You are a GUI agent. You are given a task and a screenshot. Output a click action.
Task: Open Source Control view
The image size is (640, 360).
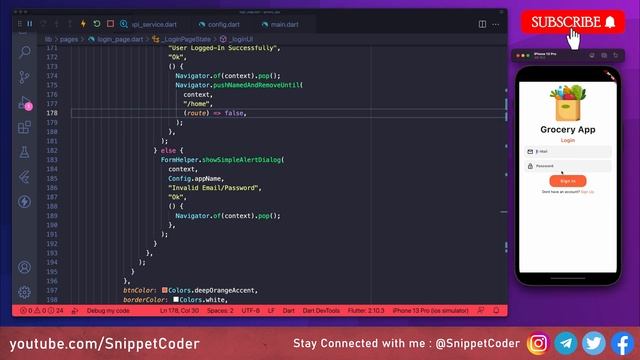24,77
